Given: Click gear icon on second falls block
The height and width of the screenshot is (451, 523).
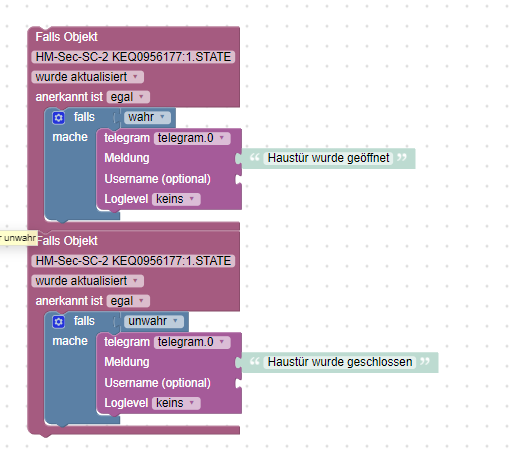Looking at the screenshot, I should [58, 322].
